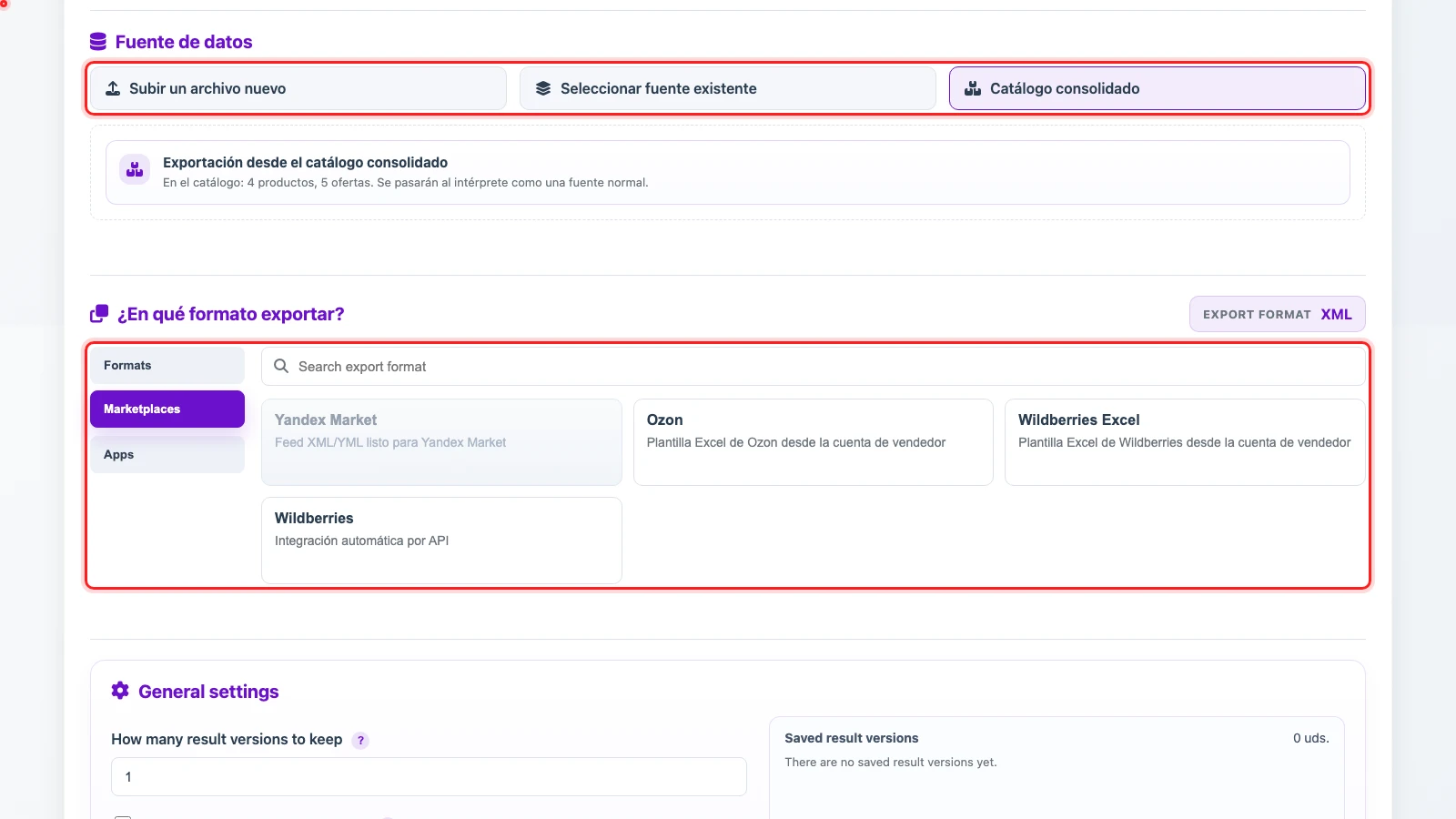1456x819 pixels.
Task: Click the General settings gear icon
Action: (x=120, y=691)
